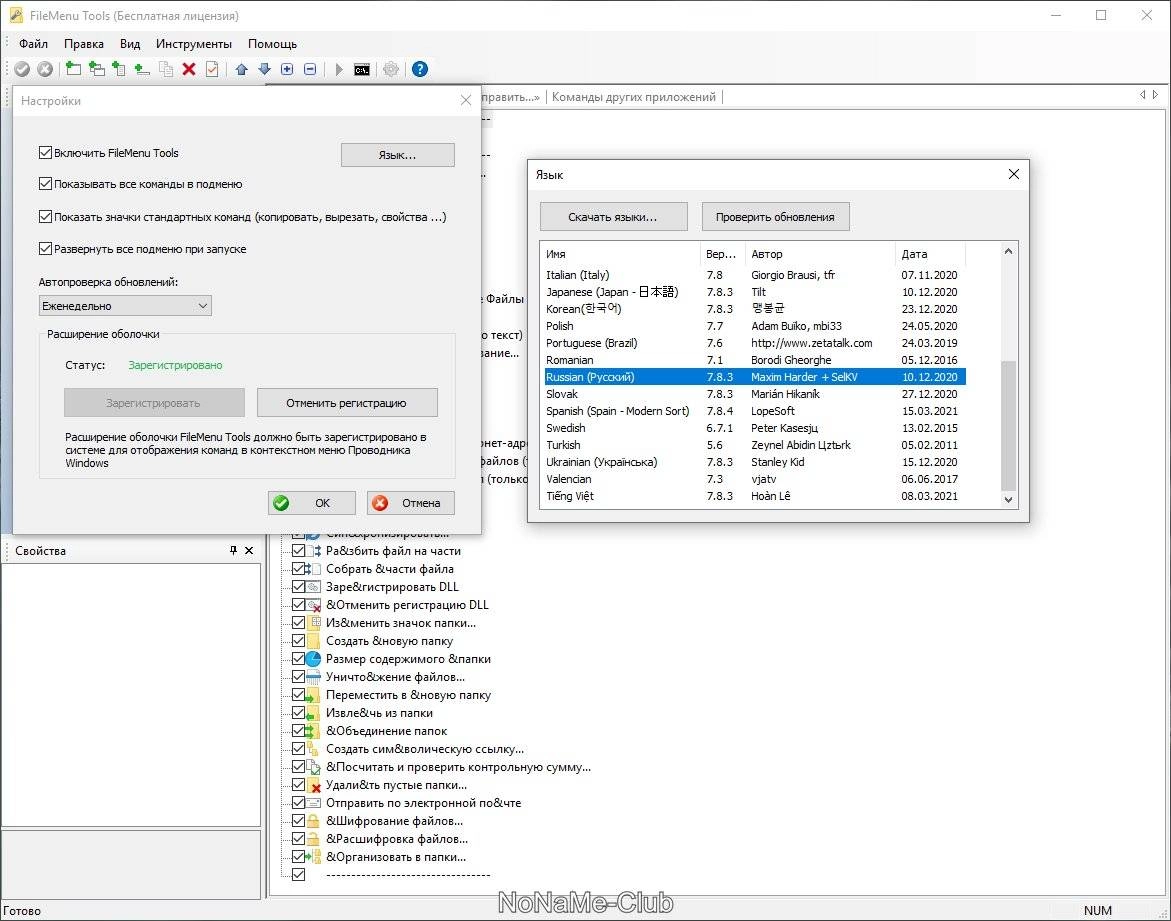The height and width of the screenshot is (921, 1171).
Task: Click the Отмена button in Настройки
Action: click(411, 503)
